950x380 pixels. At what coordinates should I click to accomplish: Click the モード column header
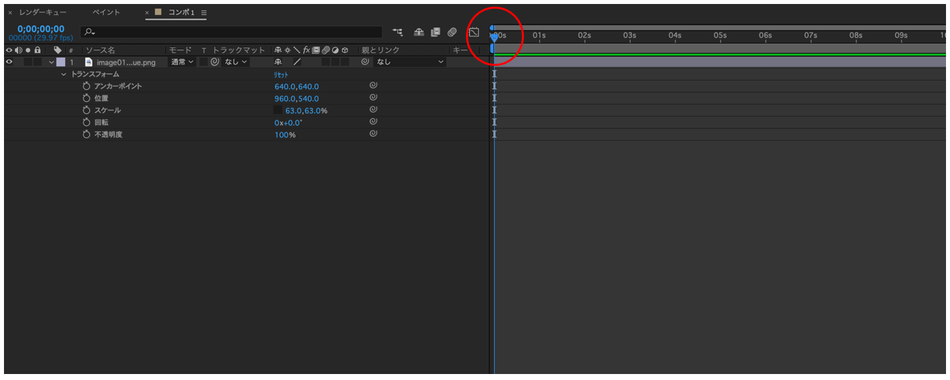(180, 50)
